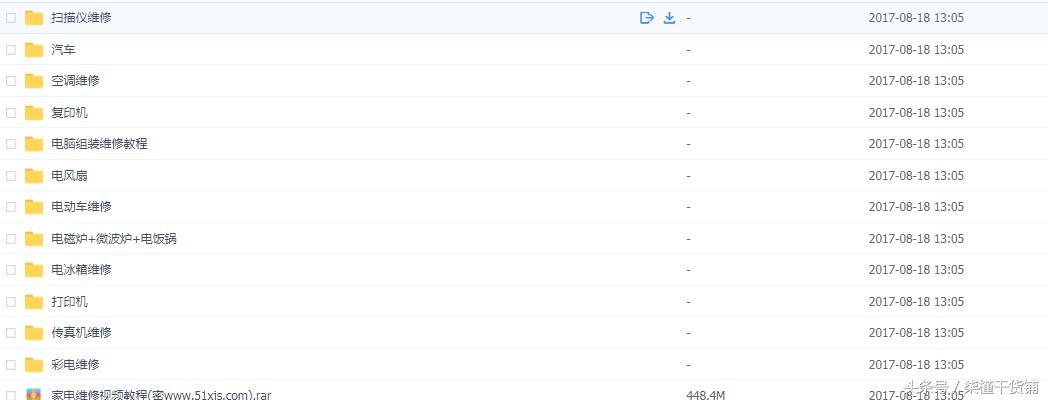
Task: Mark the checkbox for 打印机
Action: point(11,302)
